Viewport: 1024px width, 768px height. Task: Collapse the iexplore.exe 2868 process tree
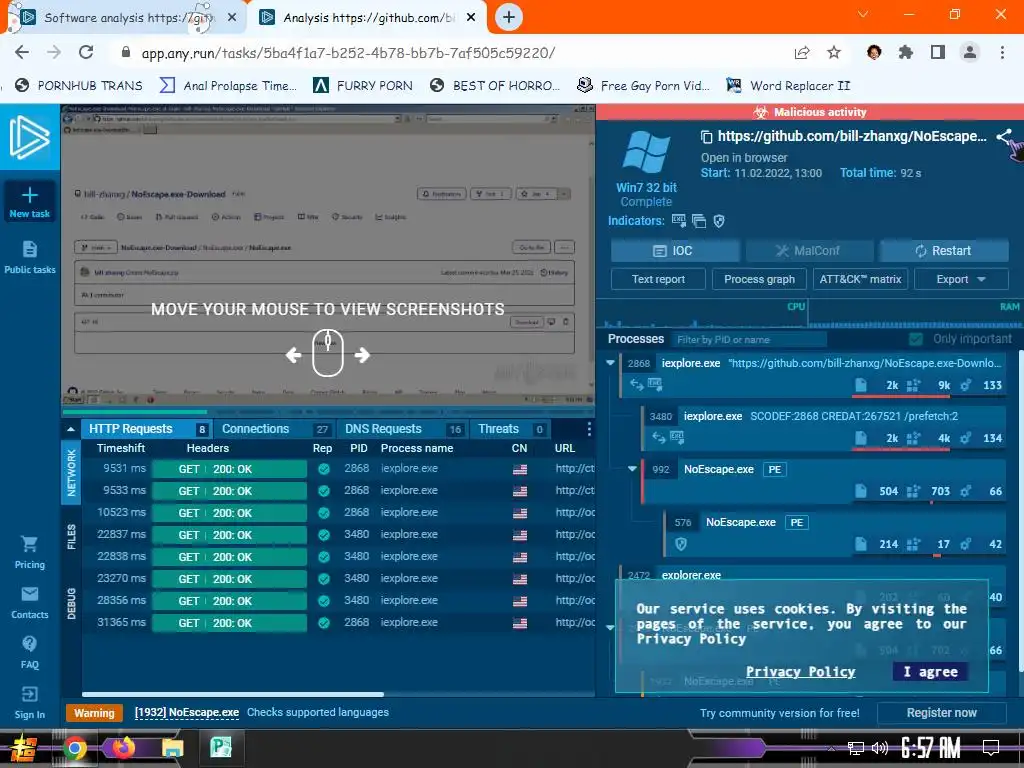[611, 363]
